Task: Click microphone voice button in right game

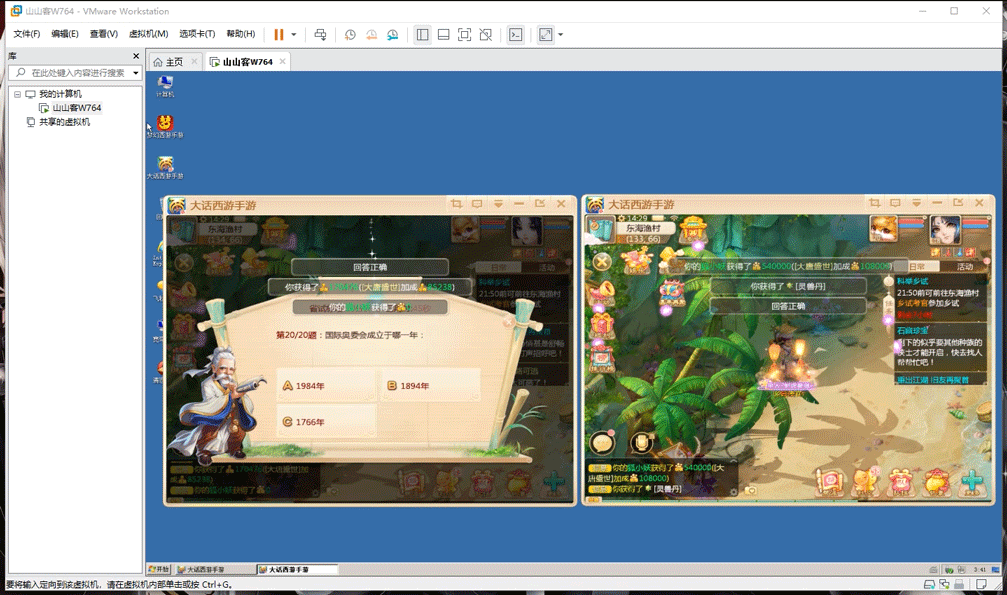Action: [640, 443]
